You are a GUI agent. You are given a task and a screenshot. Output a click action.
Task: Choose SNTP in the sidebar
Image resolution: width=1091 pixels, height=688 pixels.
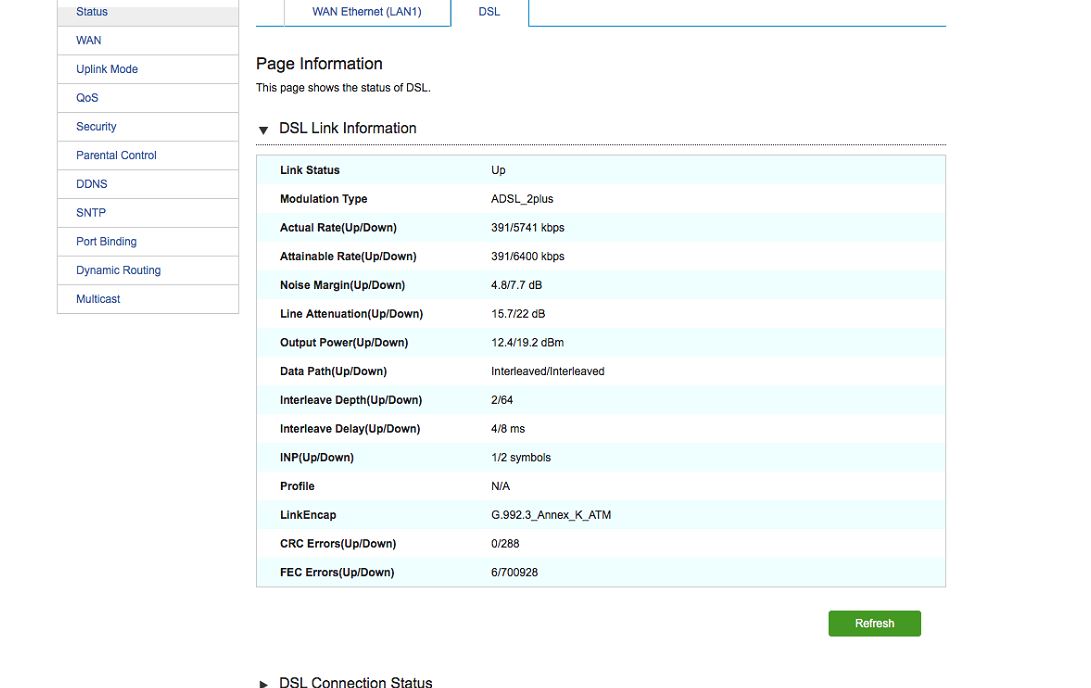[91, 213]
